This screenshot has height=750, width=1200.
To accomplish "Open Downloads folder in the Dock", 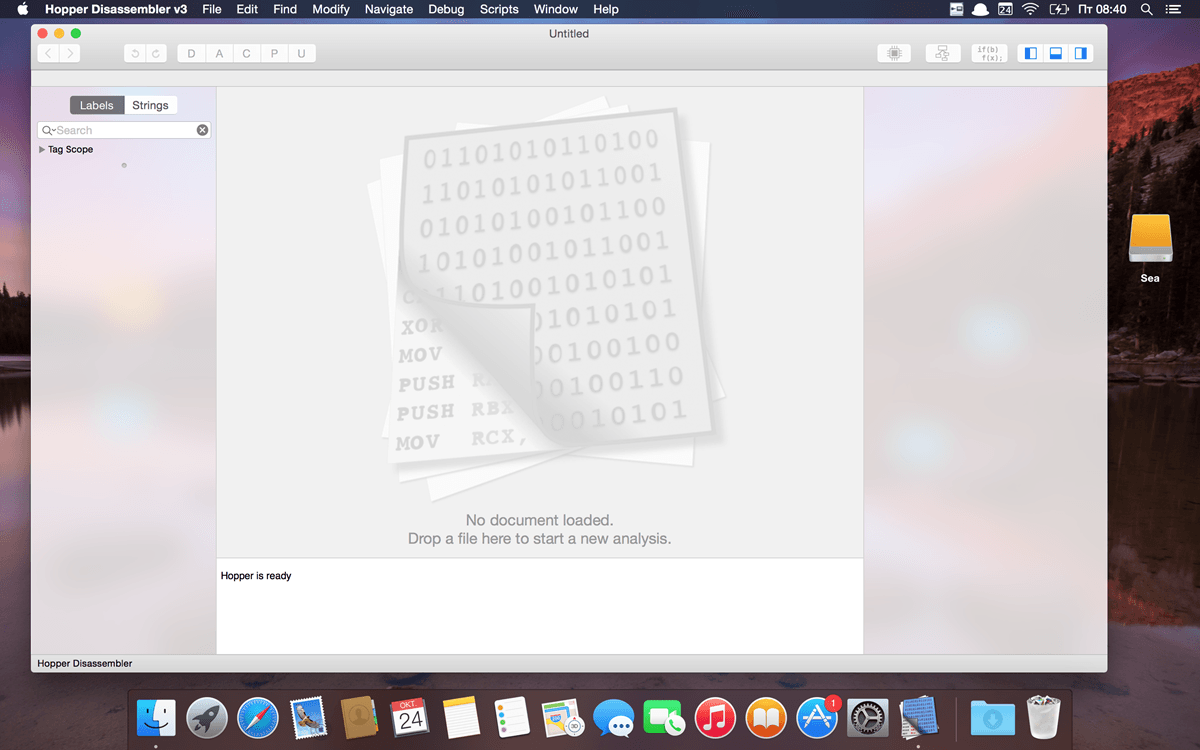I will click(992, 717).
